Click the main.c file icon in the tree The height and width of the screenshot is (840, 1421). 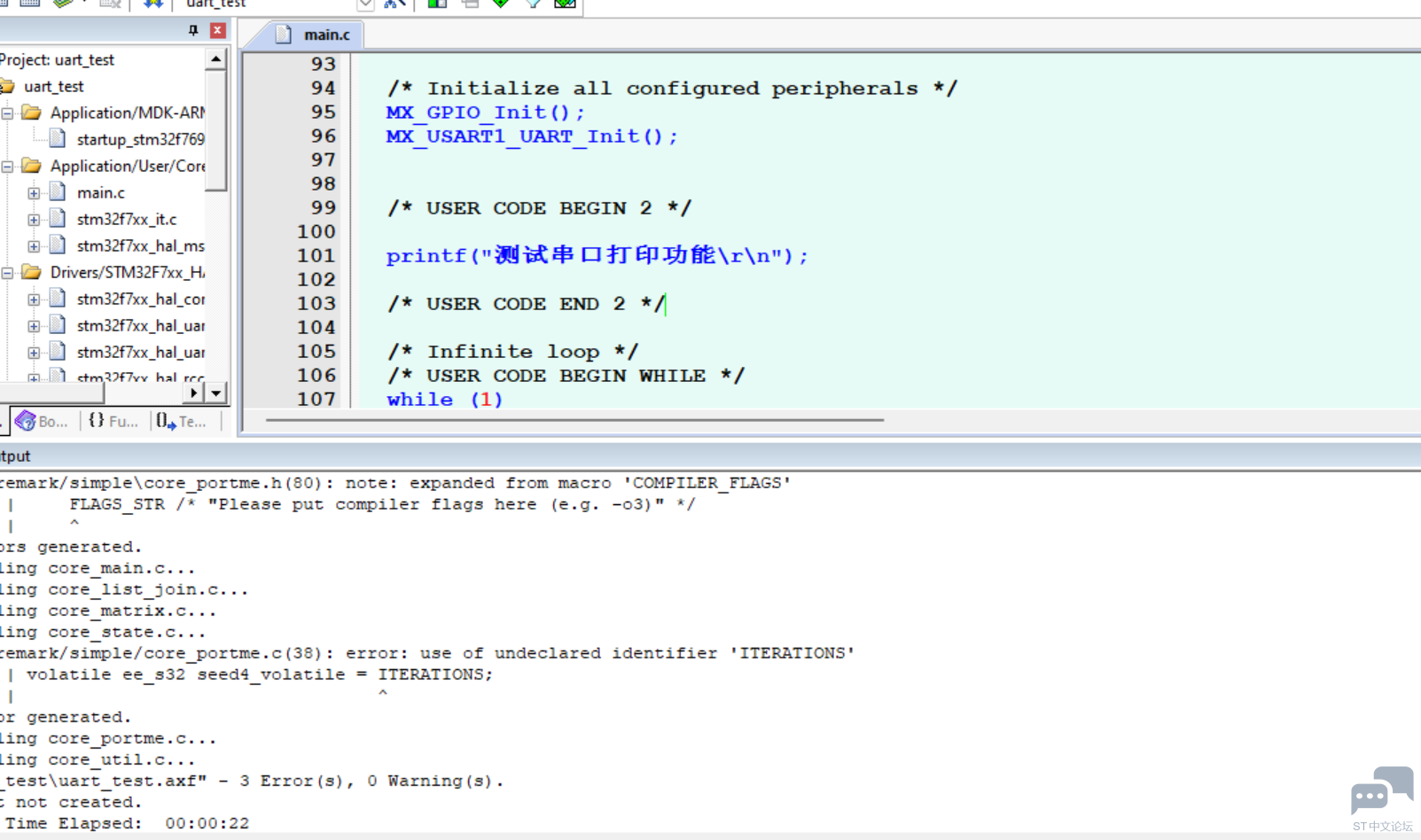click(x=58, y=191)
